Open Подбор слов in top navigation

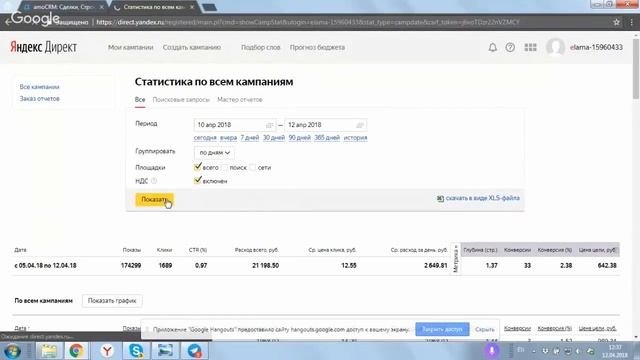tap(260, 47)
